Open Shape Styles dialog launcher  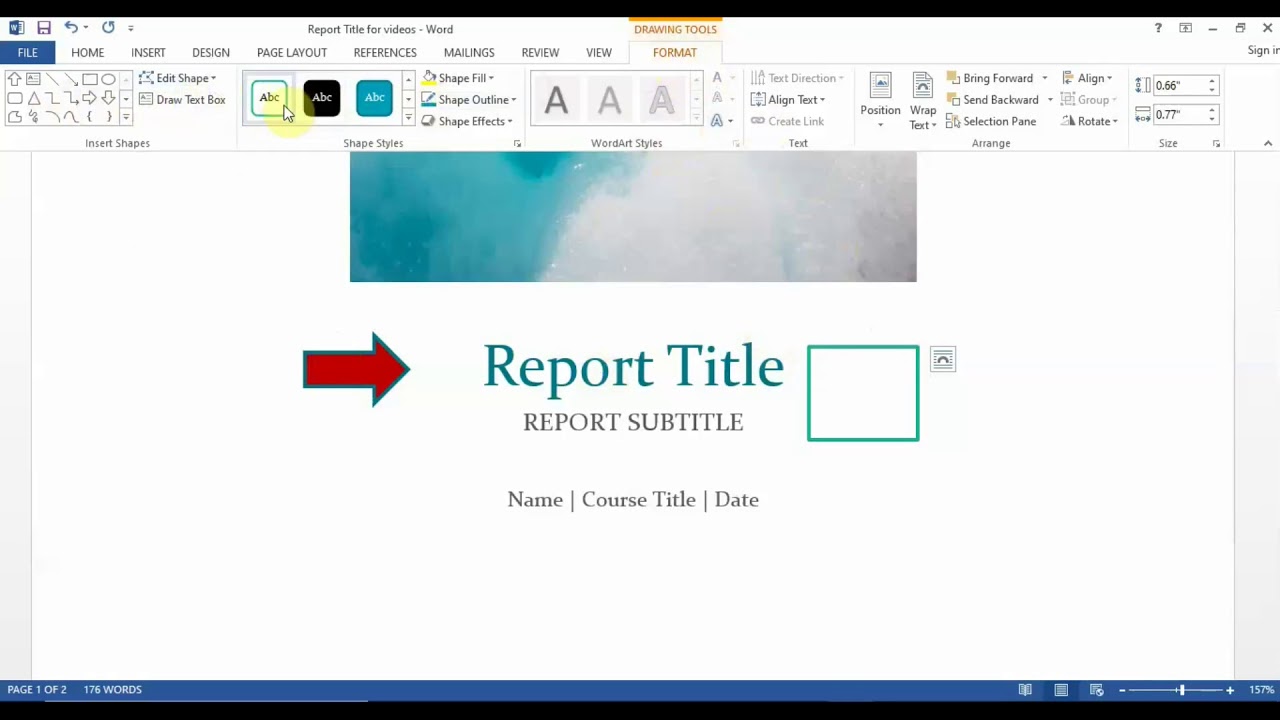(517, 144)
